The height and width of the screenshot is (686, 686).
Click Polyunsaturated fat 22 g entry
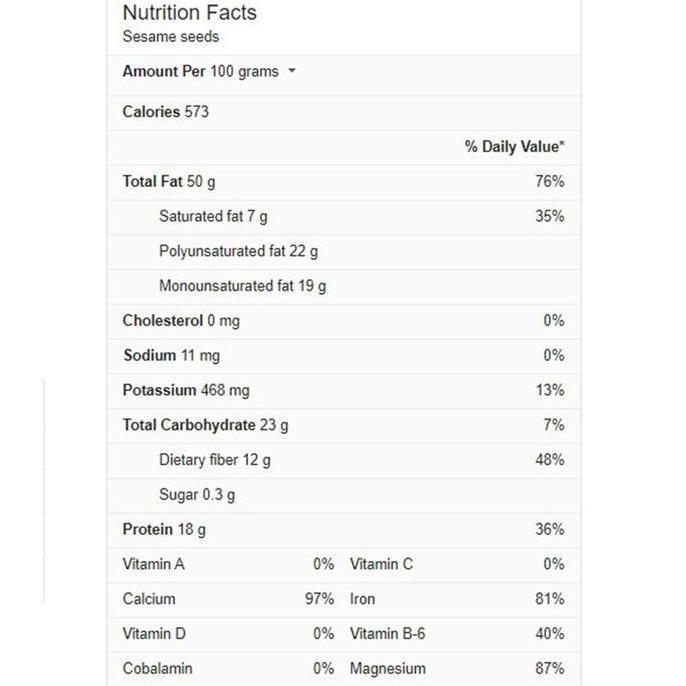(238, 251)
